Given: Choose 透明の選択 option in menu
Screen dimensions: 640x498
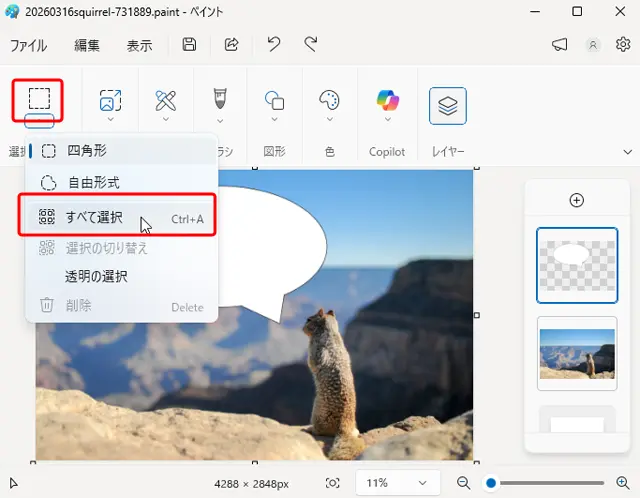Looking at the screenshot, I should [96, 277].
